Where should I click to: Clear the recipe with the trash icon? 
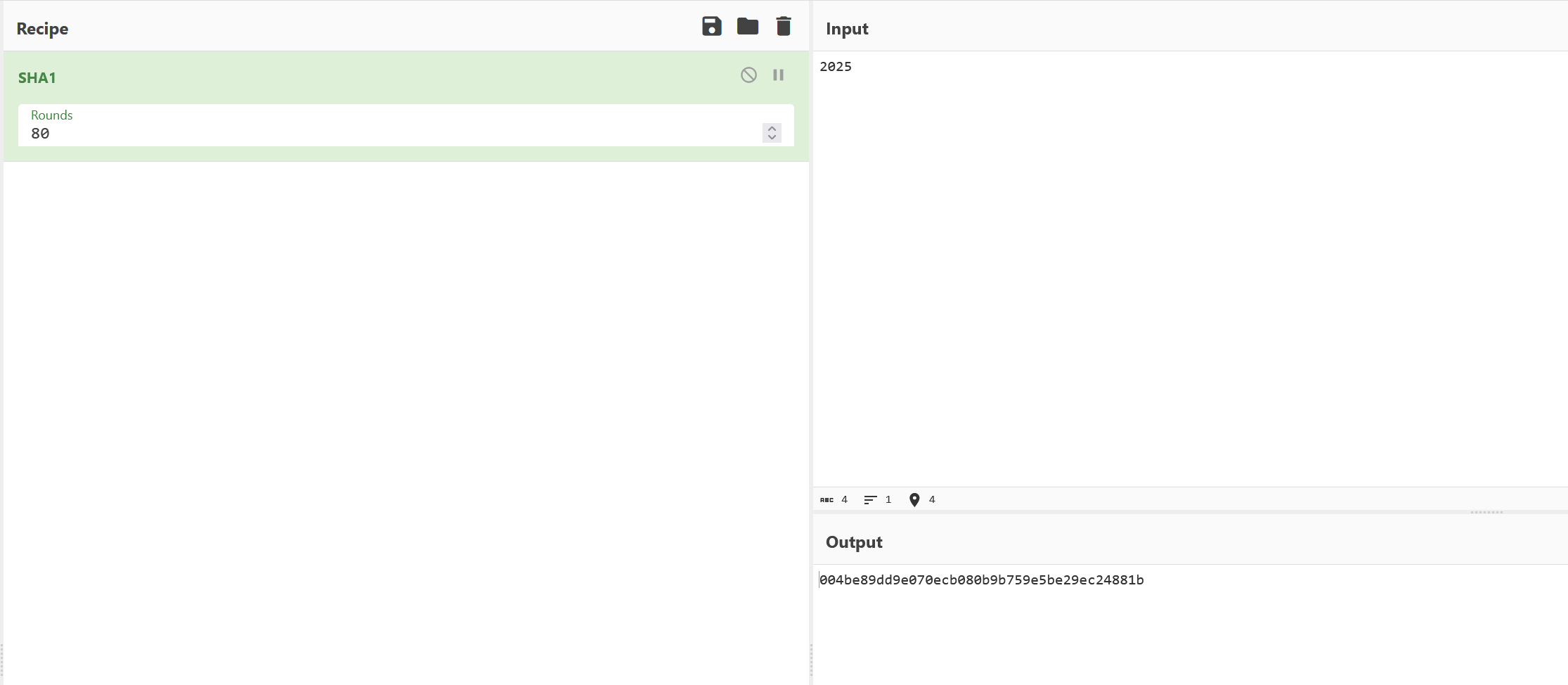coord(783,27)
